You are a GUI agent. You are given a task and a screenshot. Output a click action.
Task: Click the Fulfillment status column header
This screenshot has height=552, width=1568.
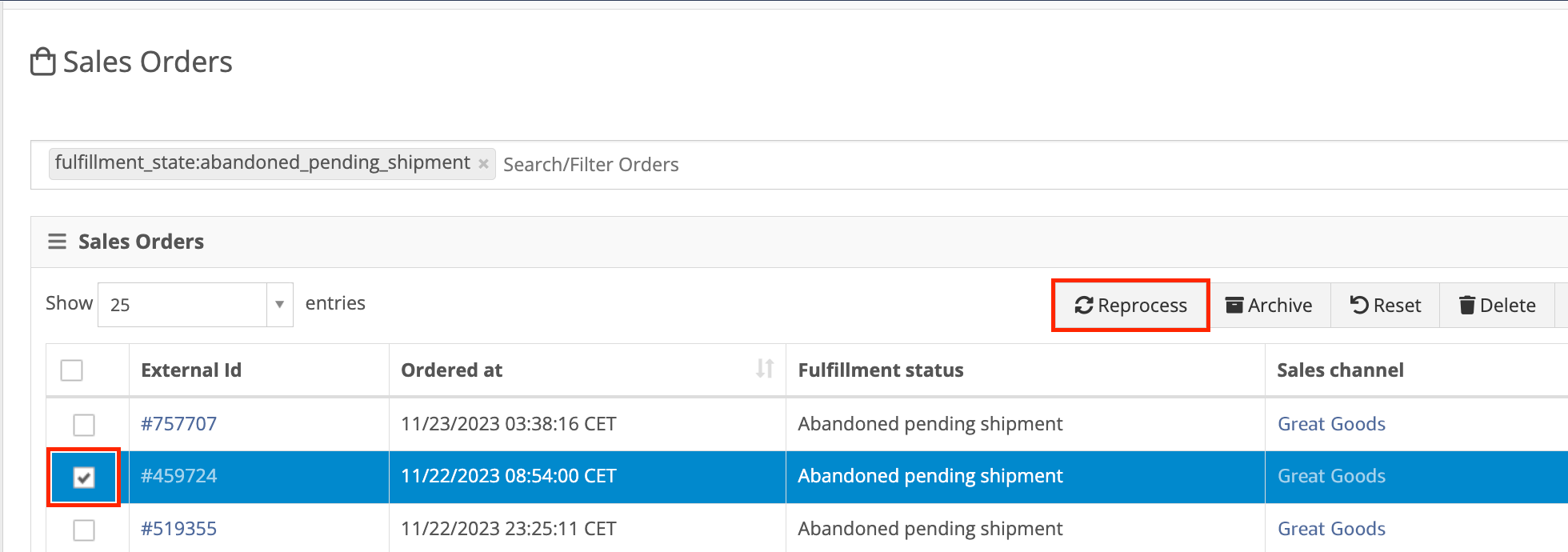(881, 370)
